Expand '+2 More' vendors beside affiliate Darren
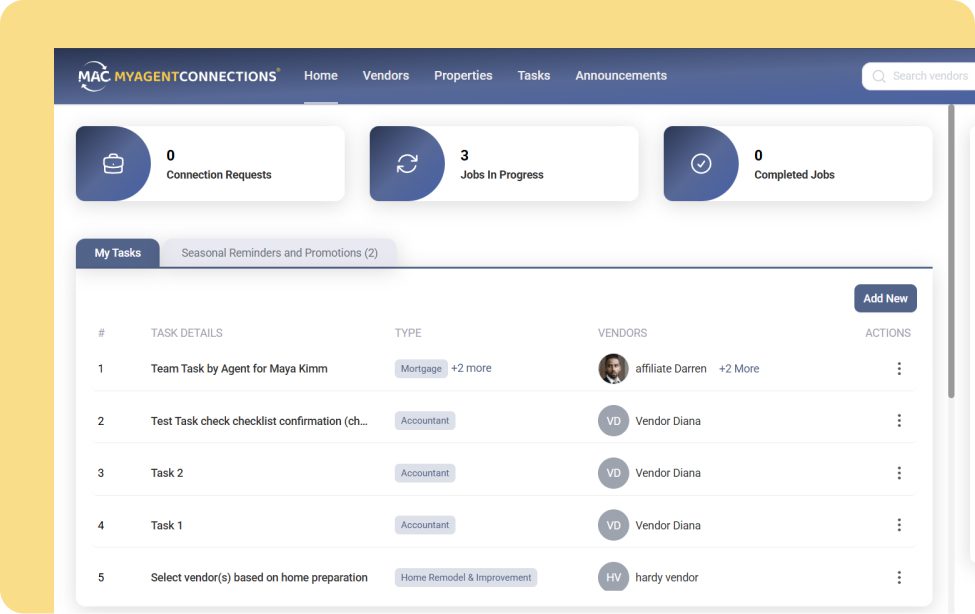The height and width of the screenshot is (614, 975). [739, 369]
